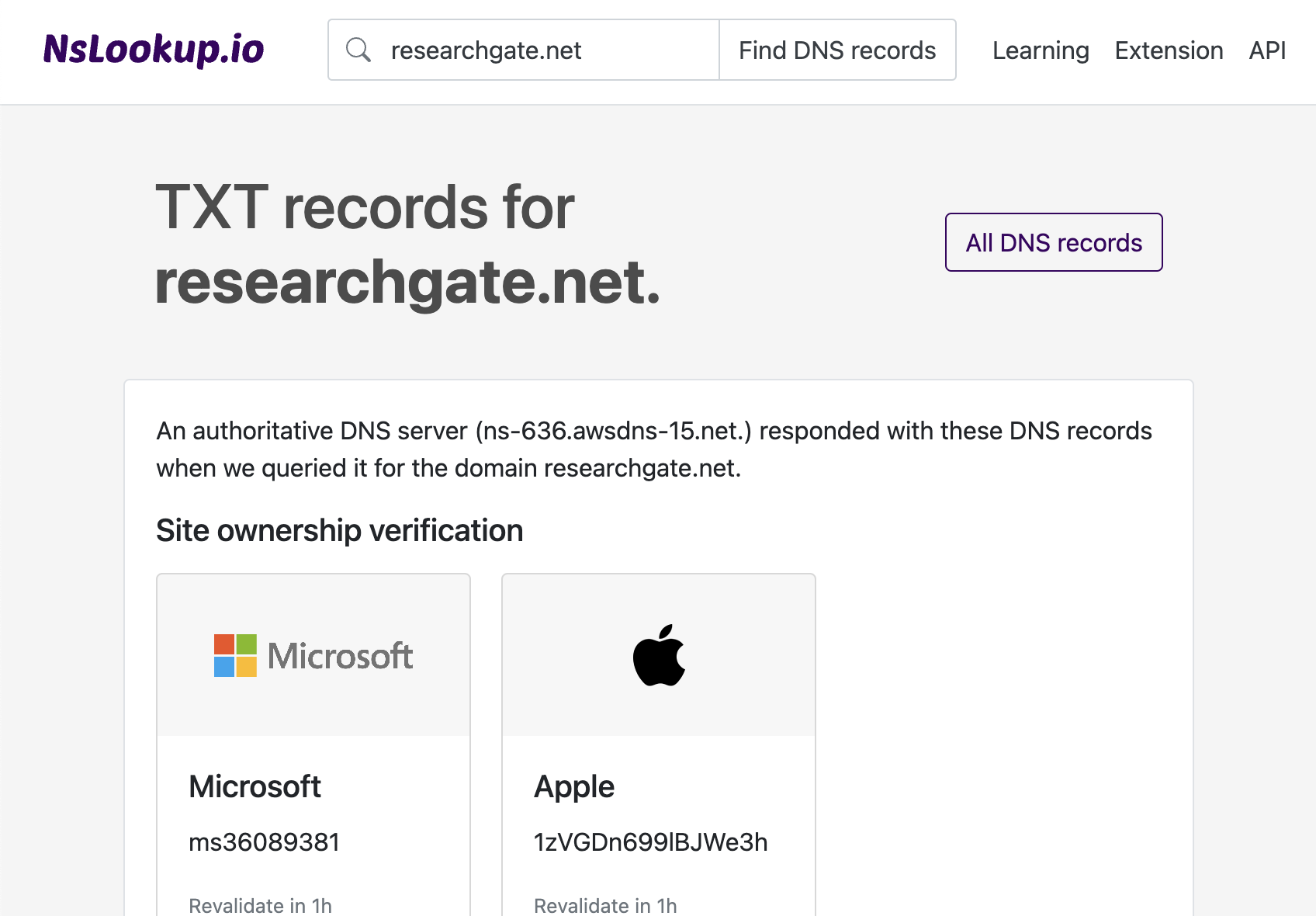Open the Extension page
This screenshot has height=916, width=1316.
pos(1169,50)
